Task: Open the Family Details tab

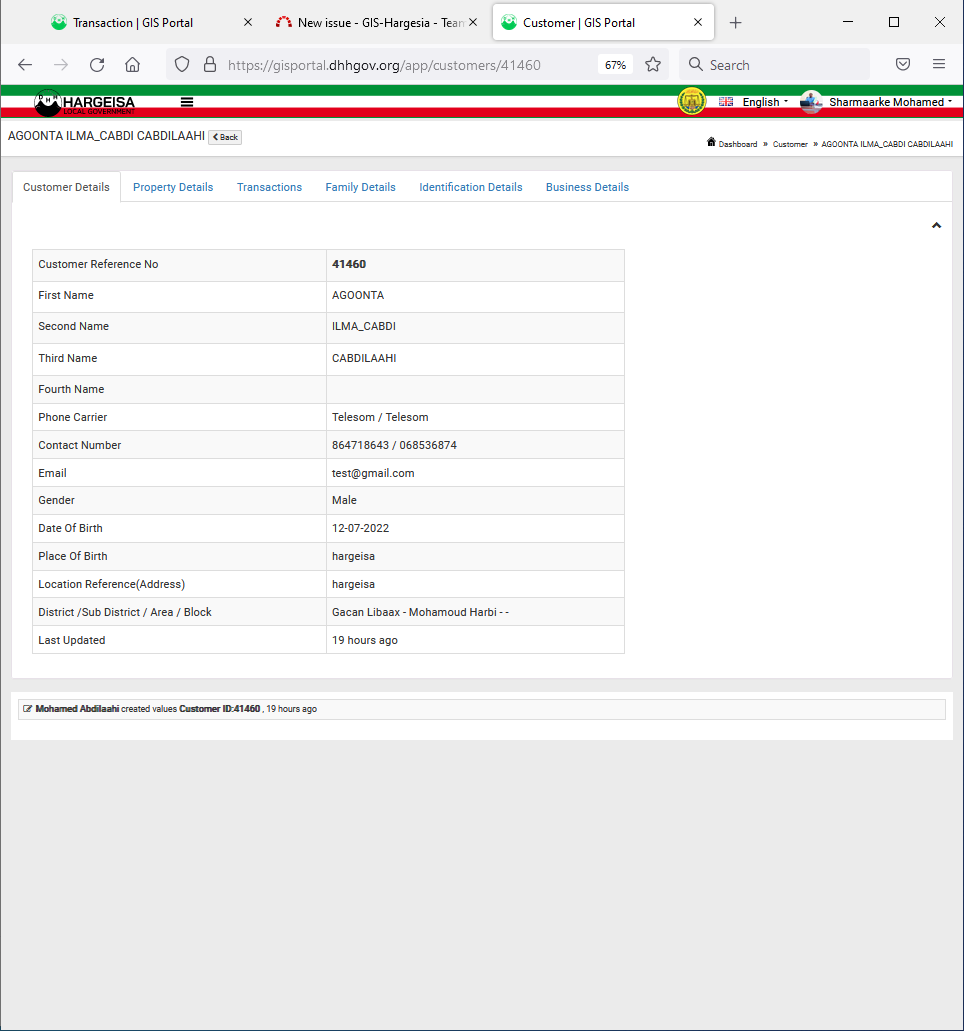Action: point(360,187)
